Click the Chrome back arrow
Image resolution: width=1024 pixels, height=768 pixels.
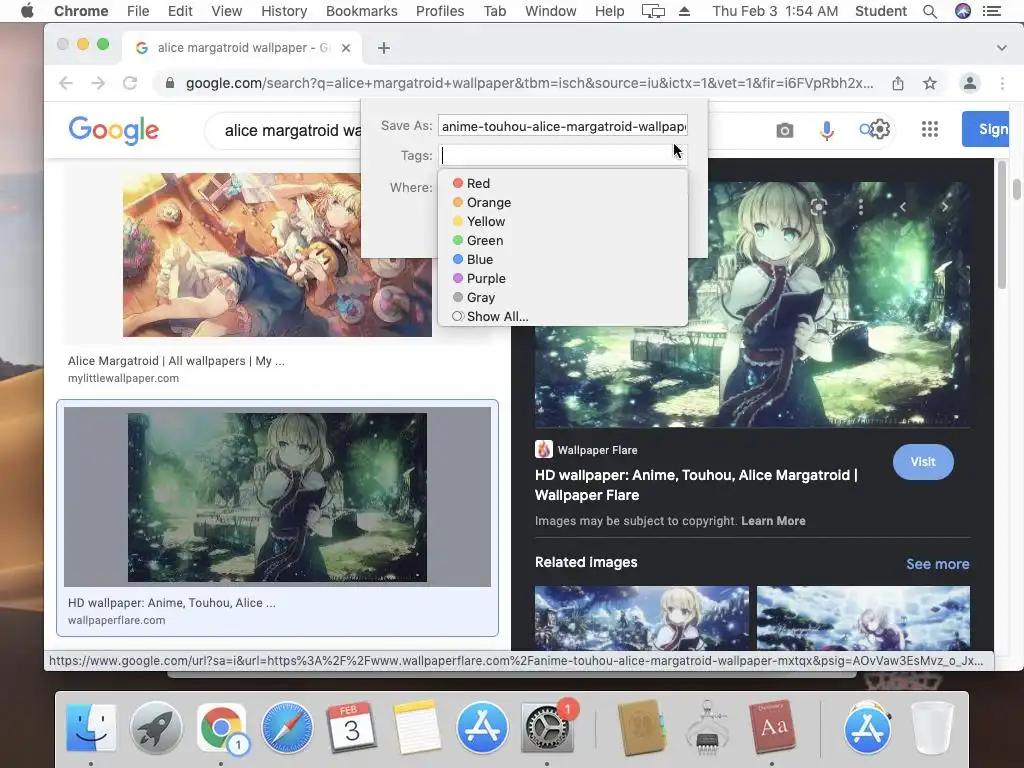coord(66,83)
